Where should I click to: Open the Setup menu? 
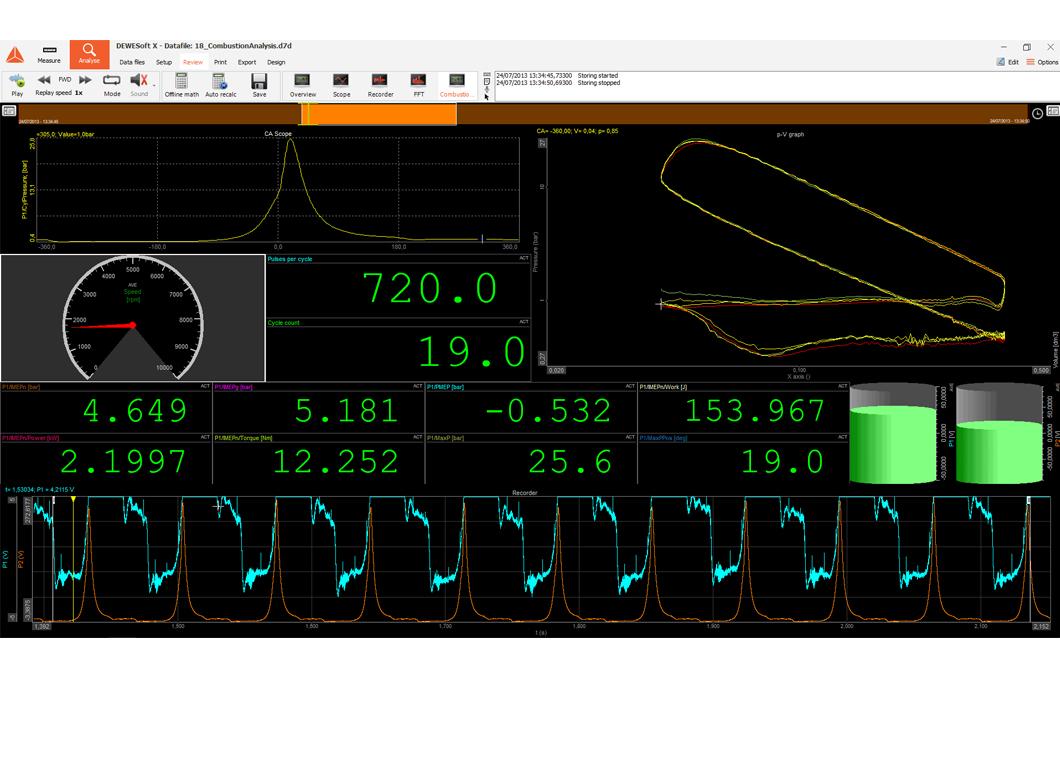164,62
